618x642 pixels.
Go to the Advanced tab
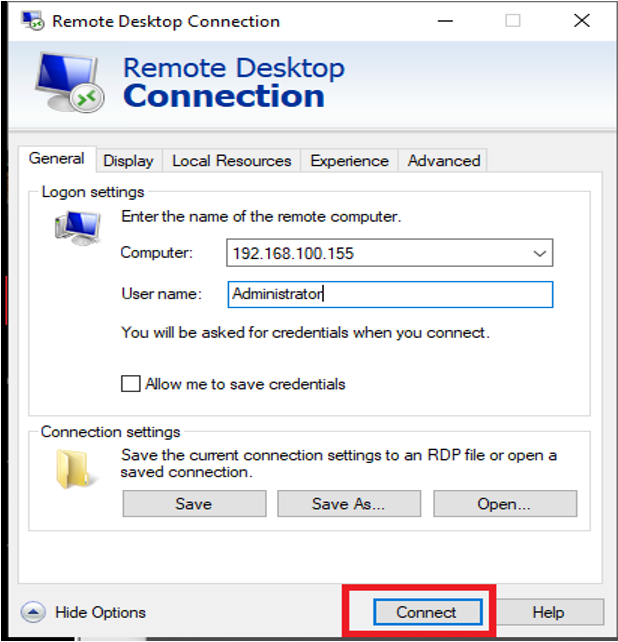pyautogui.click(x=444, y=160)
